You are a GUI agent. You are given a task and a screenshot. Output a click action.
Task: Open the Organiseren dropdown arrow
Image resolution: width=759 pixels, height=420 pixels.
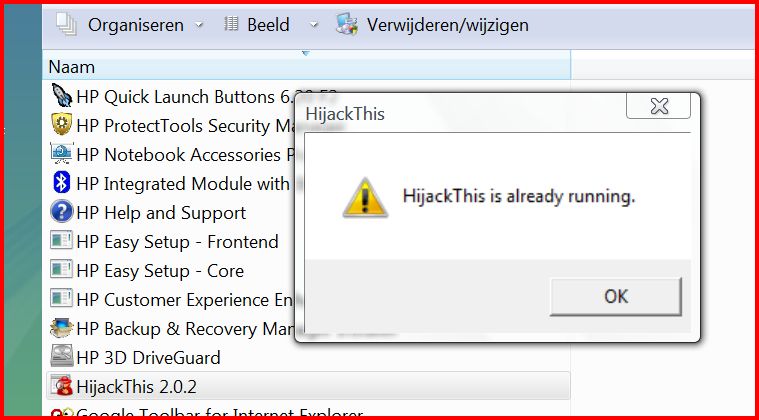(199, 25)
